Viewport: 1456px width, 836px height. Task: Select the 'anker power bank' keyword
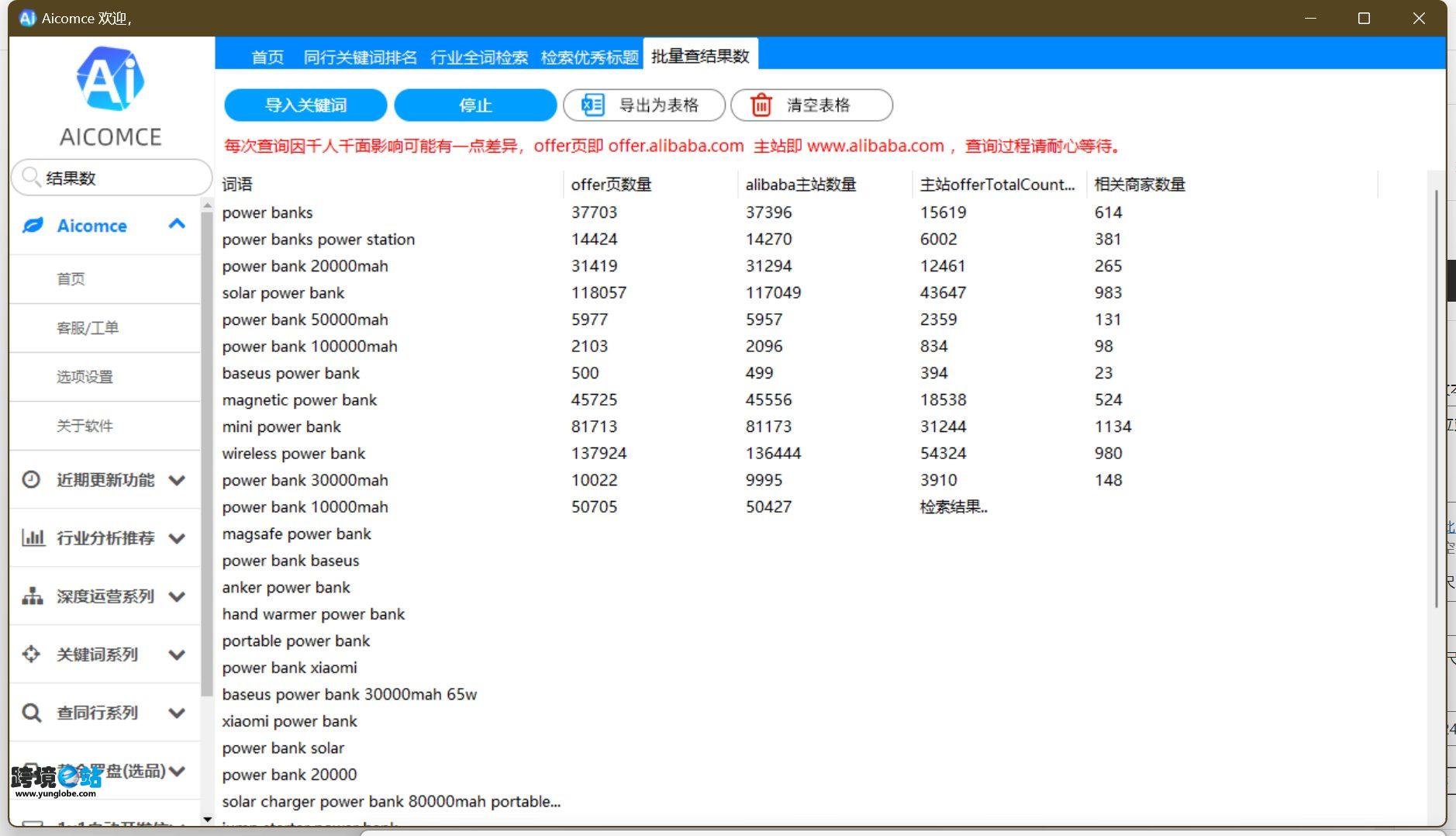click(286, 587)
